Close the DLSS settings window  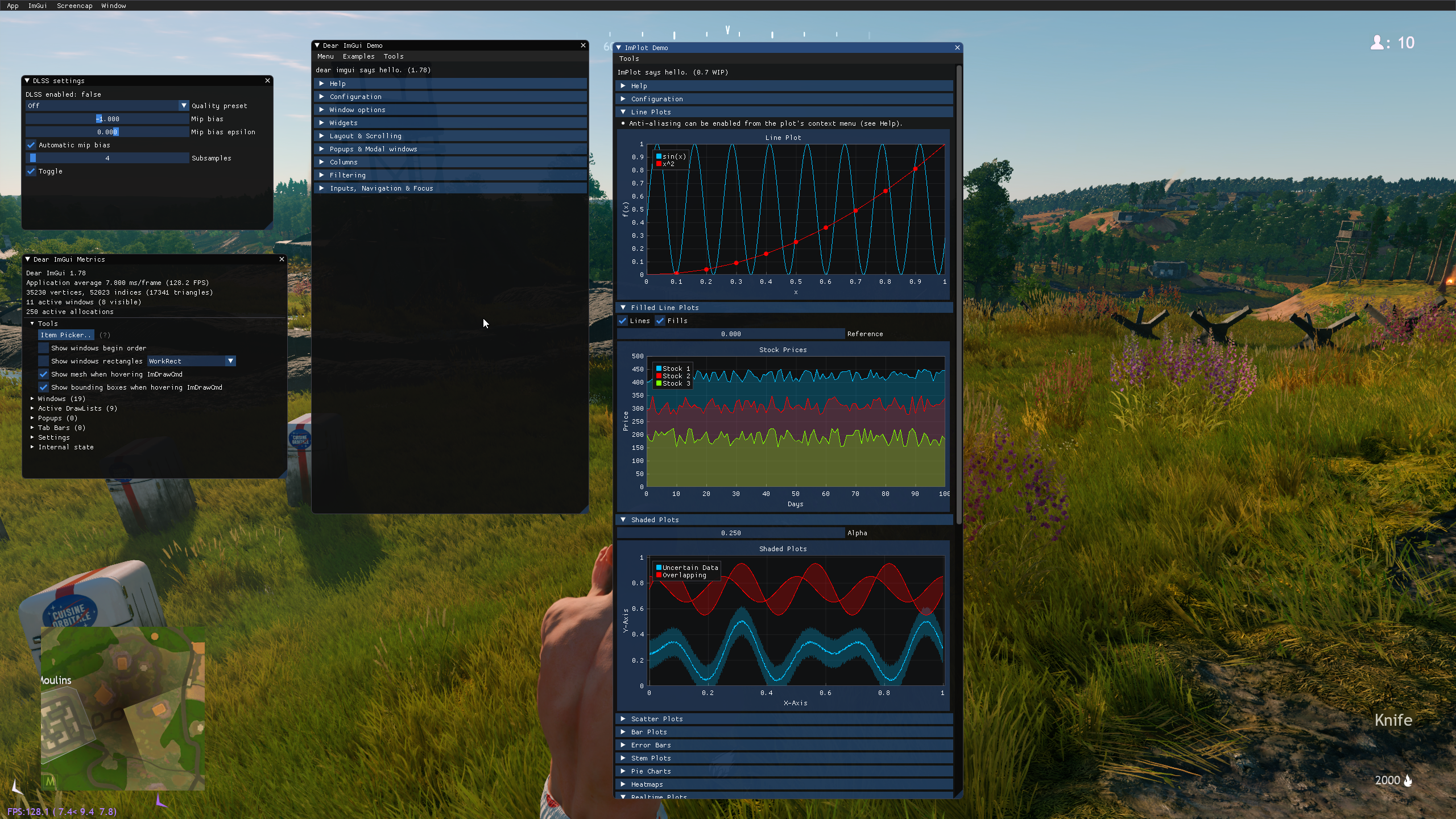267,81
